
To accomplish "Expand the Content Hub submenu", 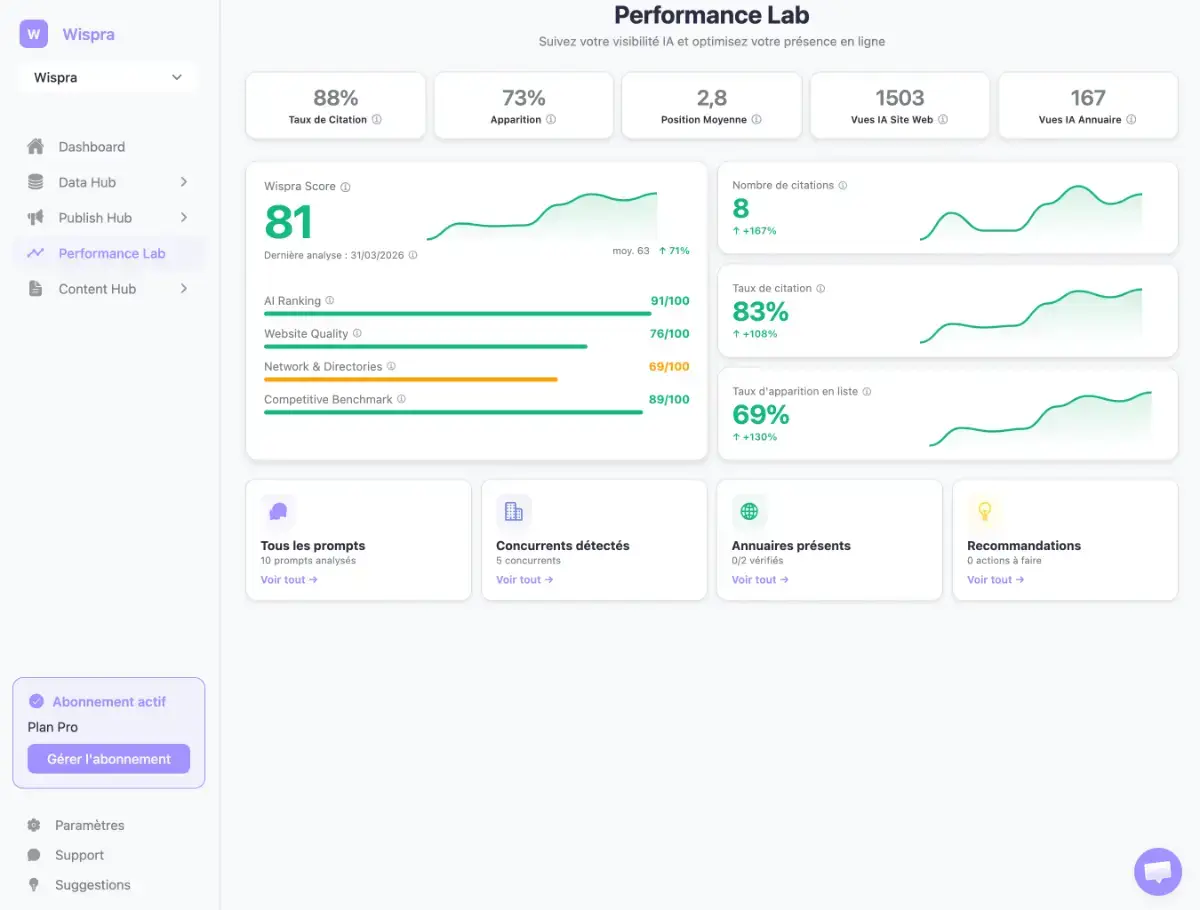I will tap(183, 289).
